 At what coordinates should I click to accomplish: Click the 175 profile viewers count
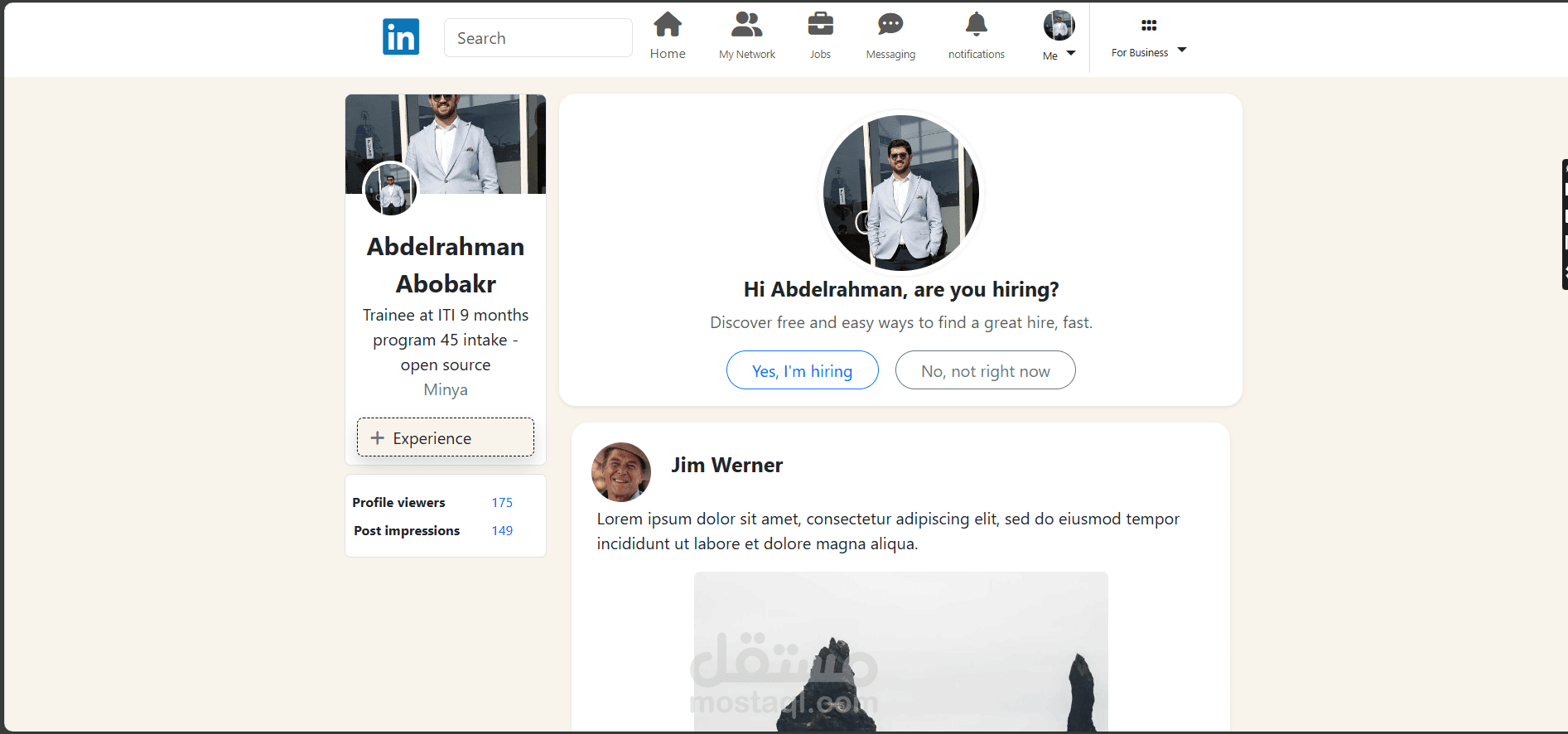502,502
